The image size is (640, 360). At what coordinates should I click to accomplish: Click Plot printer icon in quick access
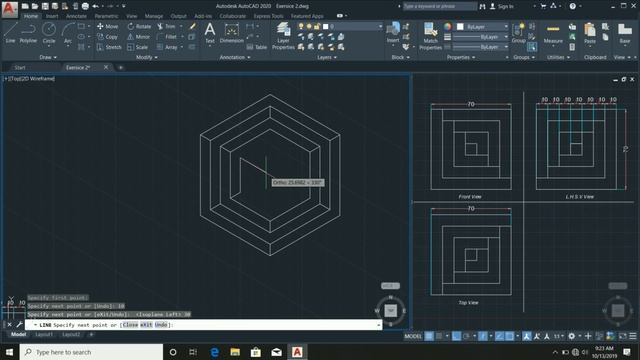point(85,6)
